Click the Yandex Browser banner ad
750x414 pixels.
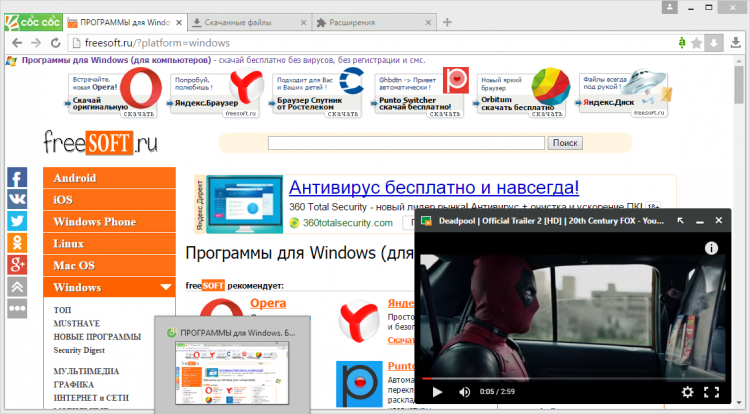click(x=214, y=93)
